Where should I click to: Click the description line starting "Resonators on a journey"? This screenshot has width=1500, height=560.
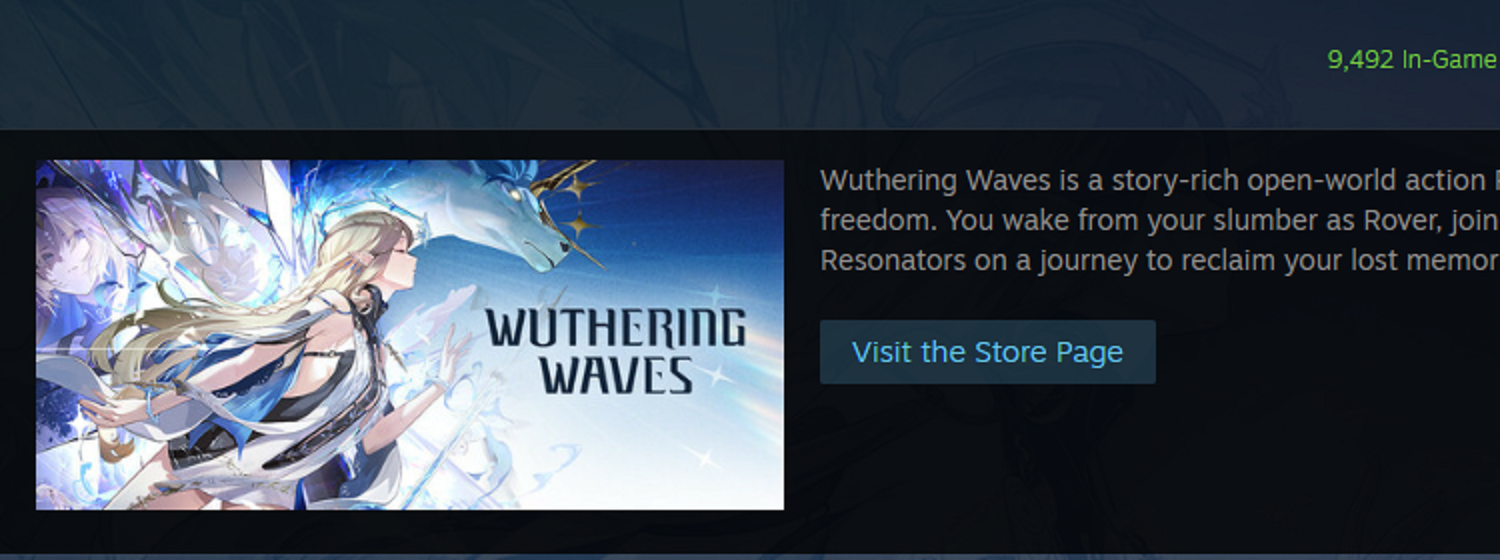1159,261
